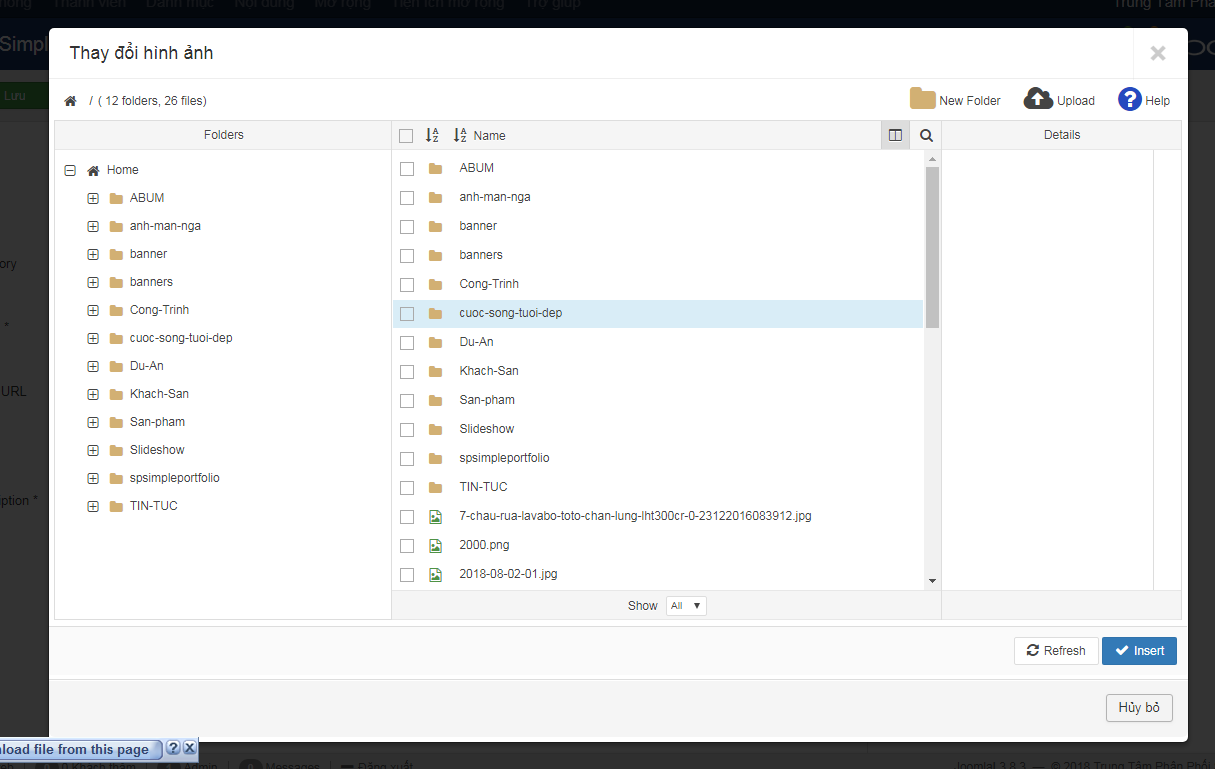Expand the Slideshow folder in the tree
Screen dimensions: 1215x769
point(93,450)
